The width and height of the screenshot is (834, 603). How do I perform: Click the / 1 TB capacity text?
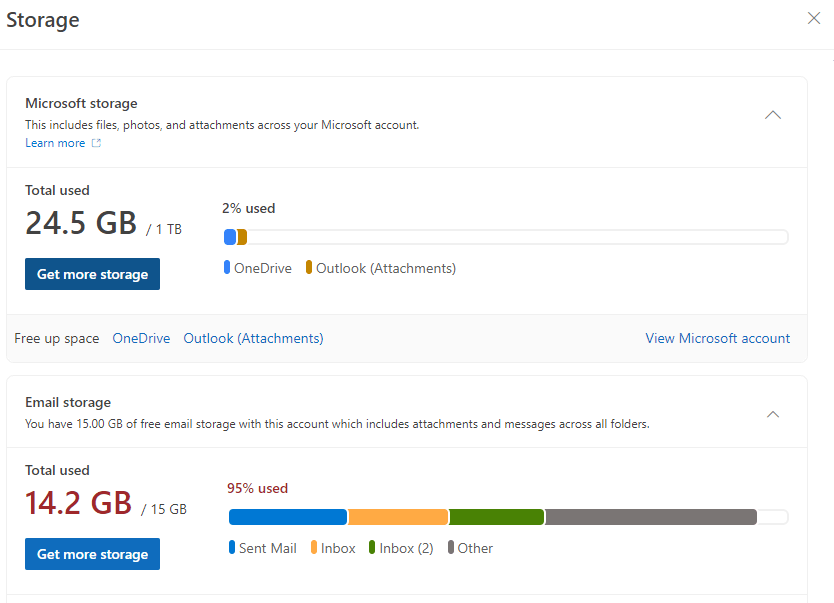[164, 229]
